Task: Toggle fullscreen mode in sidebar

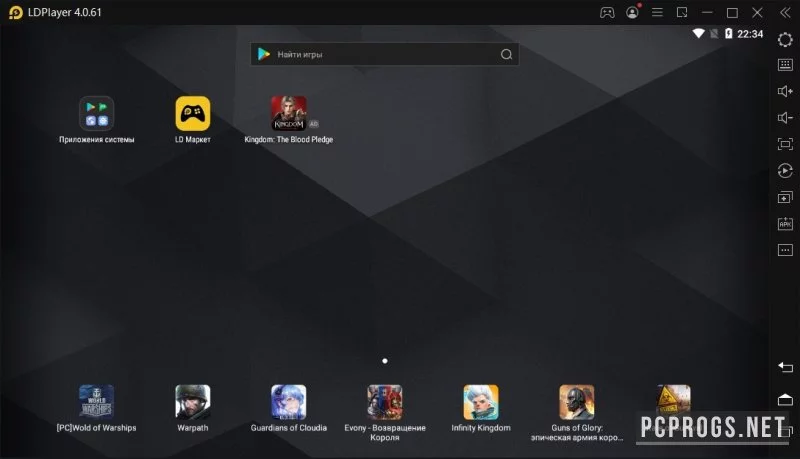Action: tap(785, 144)
